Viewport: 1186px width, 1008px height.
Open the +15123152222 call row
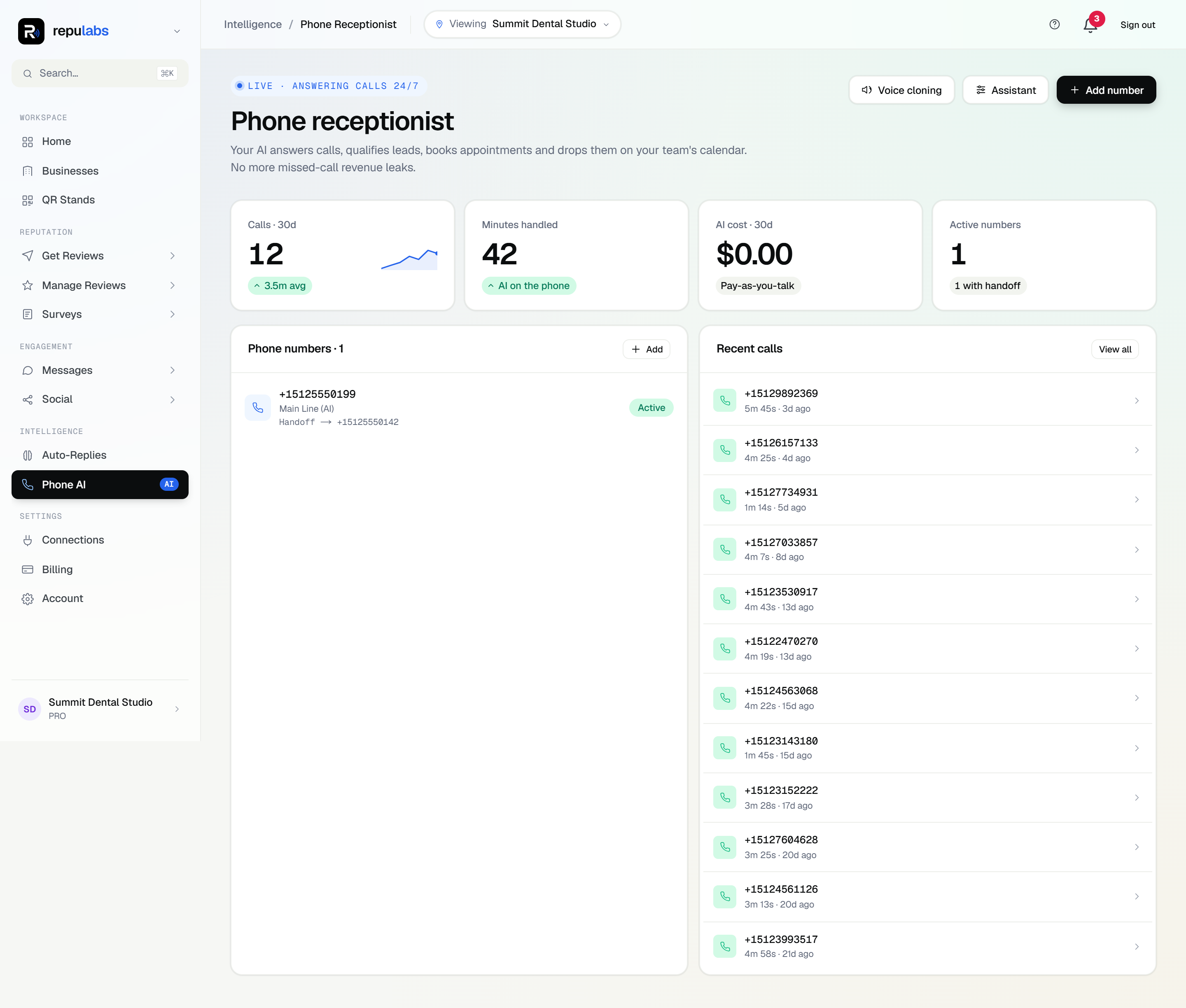(927, 798)
